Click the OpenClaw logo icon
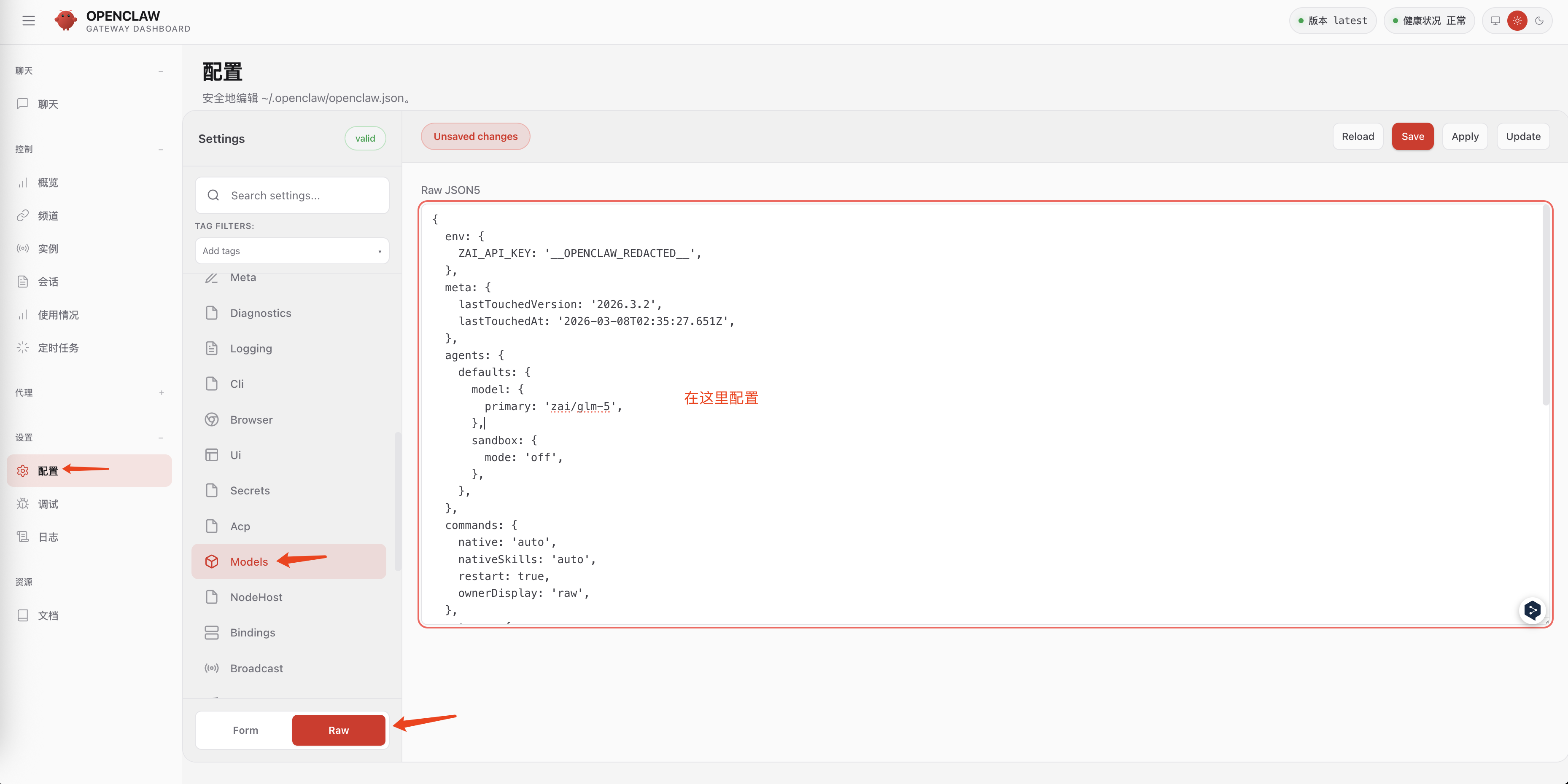 point(65,21)
